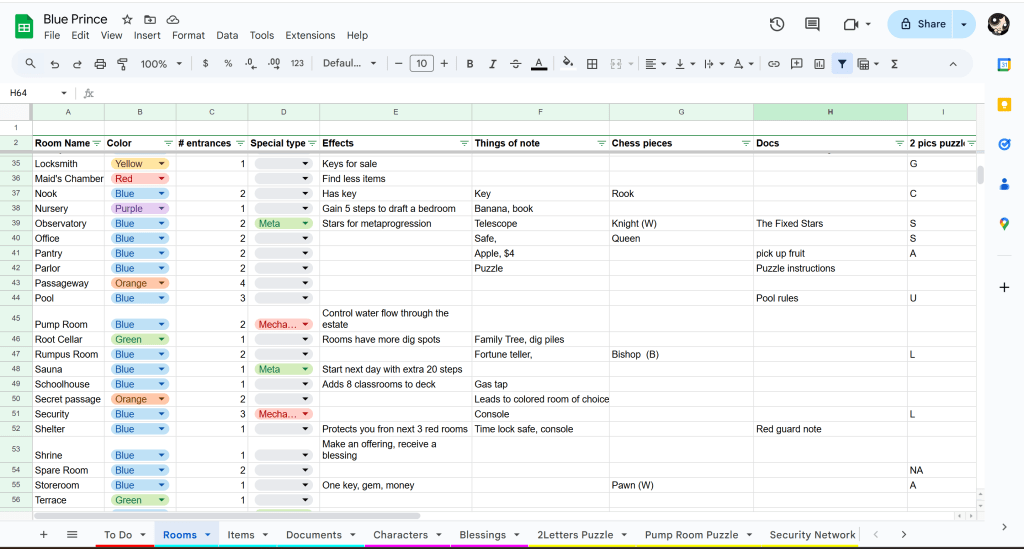Image resolution: width=1024 pixels, height=549 pixels.
Task: Toggle bold formatting
Action: [x=470, y=64]
